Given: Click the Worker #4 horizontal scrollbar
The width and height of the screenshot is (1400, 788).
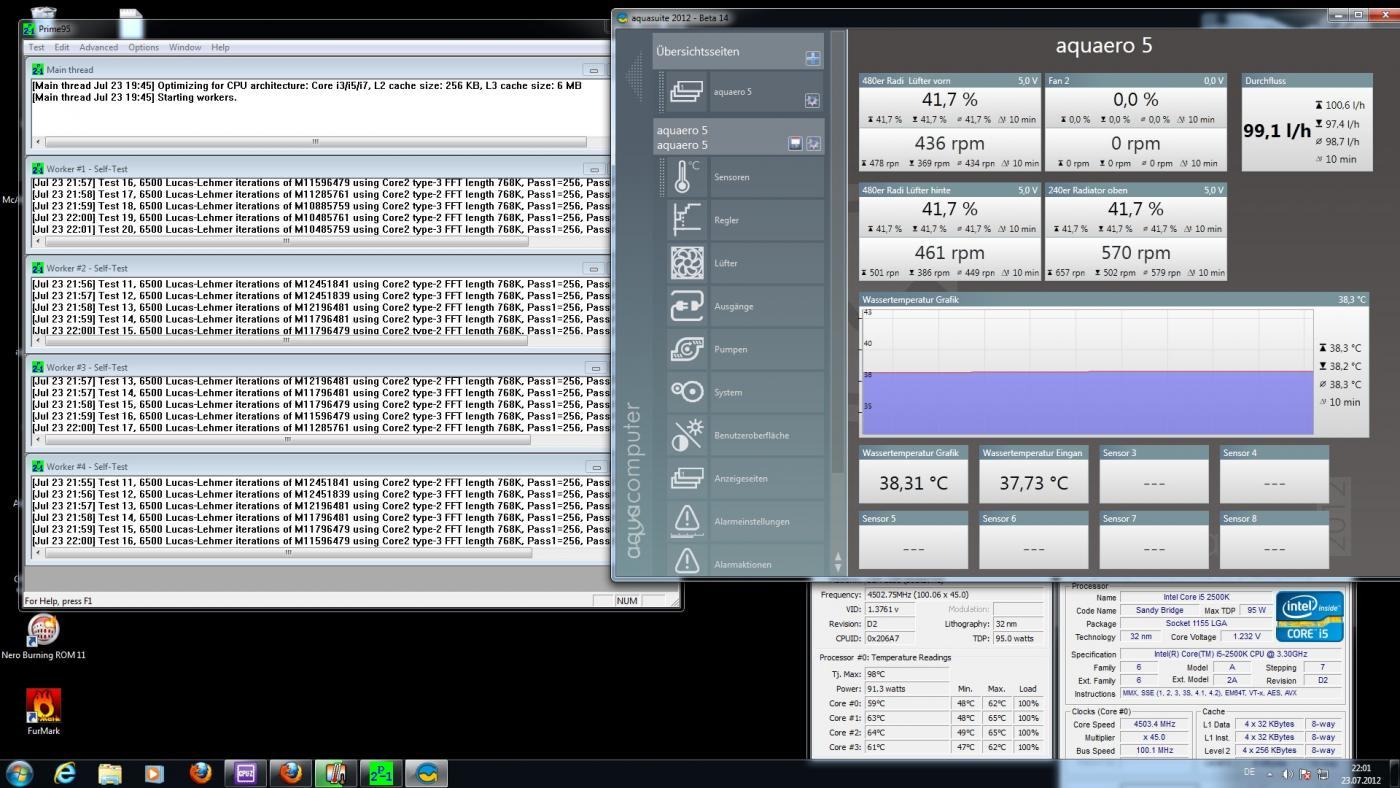Looking at the screenshot, I should click(288, 552).
